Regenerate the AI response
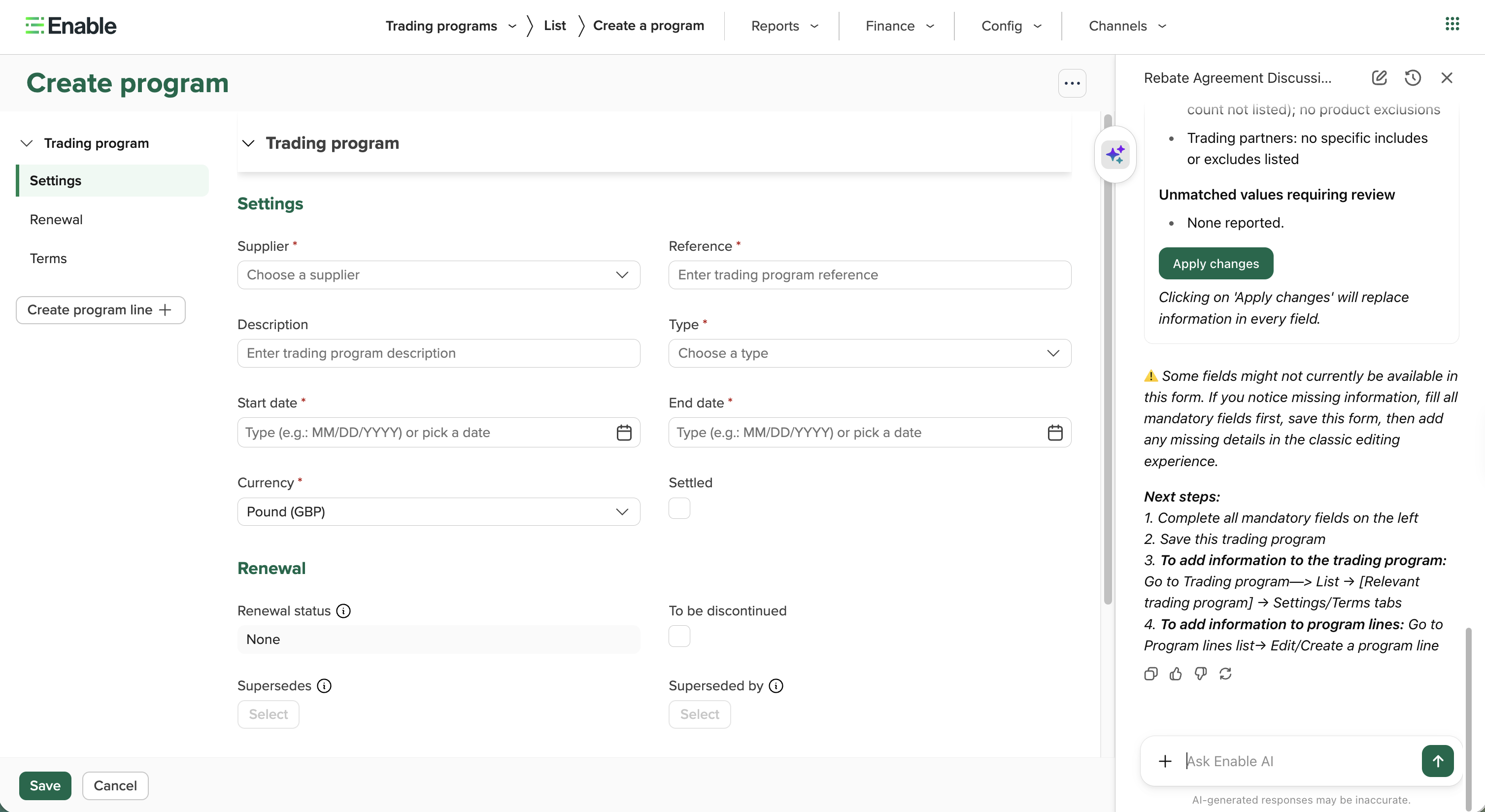Screen dimensions: 1485x812 click(1225, 674)
